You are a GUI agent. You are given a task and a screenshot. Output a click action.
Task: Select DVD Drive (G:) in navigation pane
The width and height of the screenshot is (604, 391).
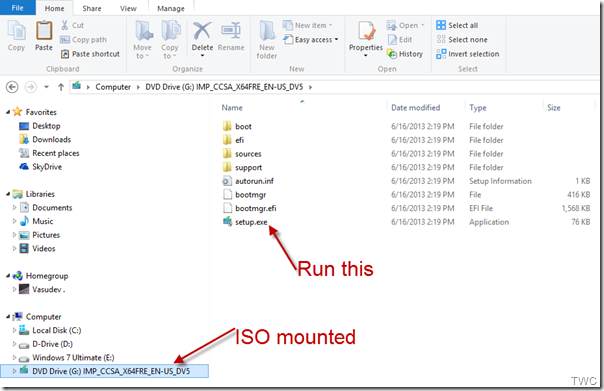coord(105,371)
